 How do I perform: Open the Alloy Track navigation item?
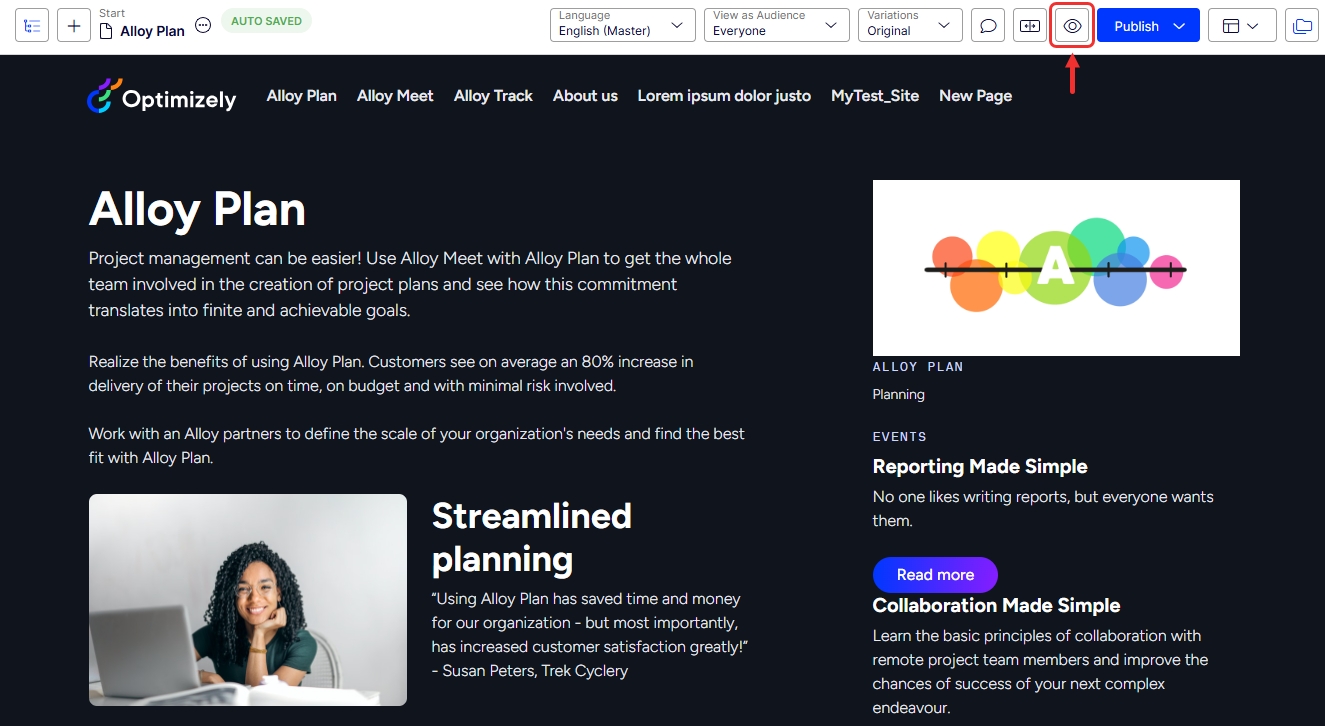pos(493,96)
